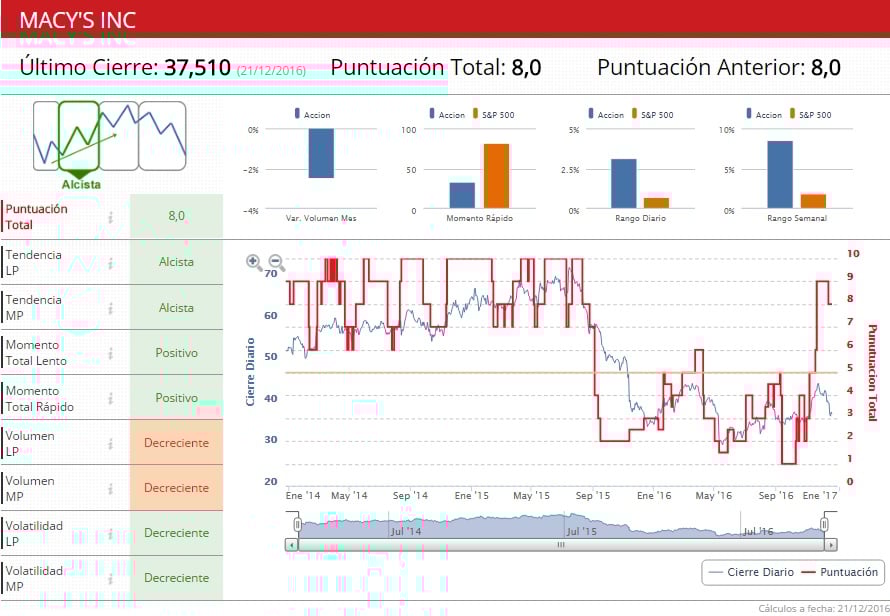Screen dimensions: 890x616
Task: Click the navigator scrollbar right arrow
Action: 831,545
